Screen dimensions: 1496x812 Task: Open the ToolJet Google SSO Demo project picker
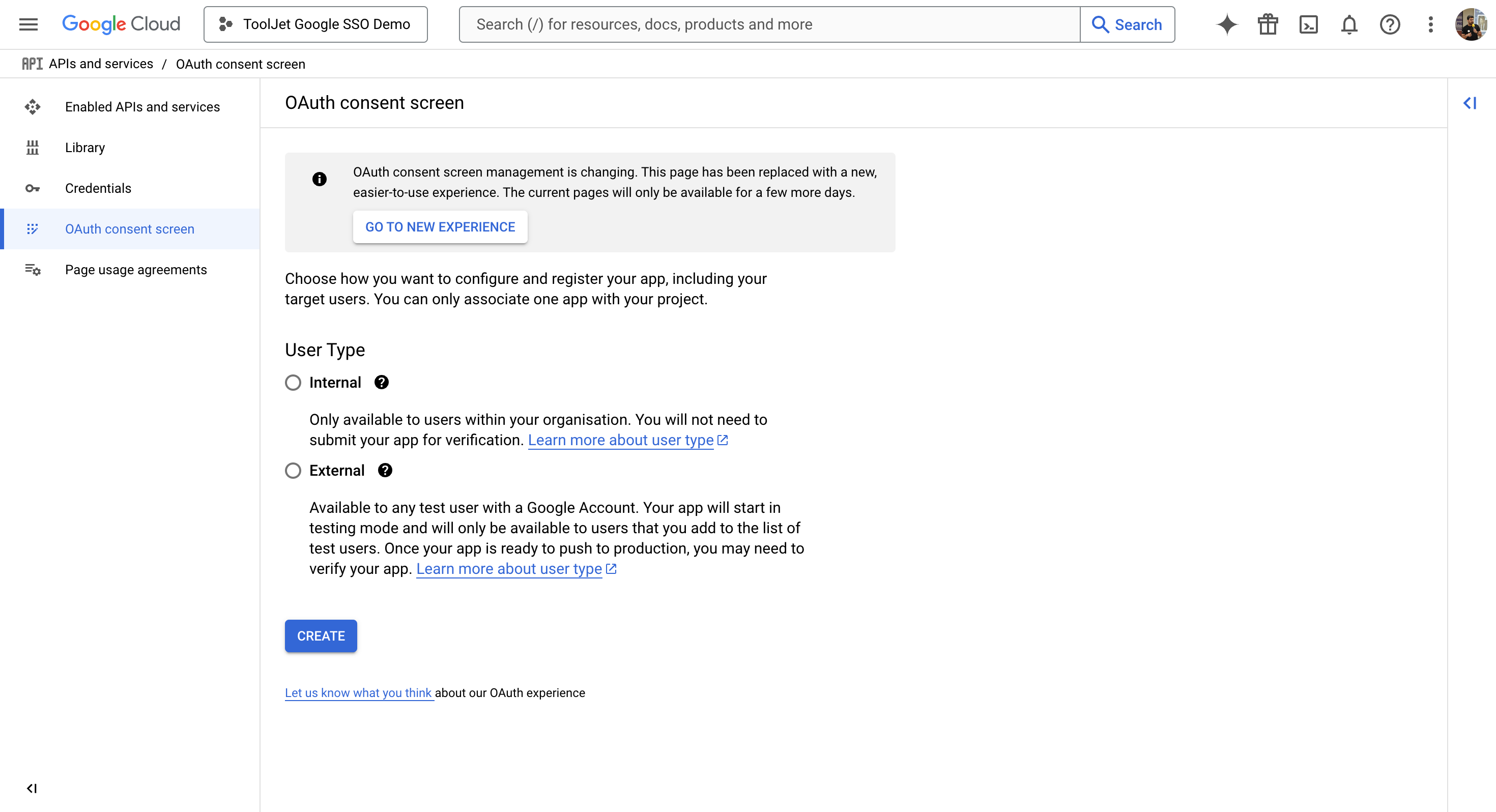315,24
